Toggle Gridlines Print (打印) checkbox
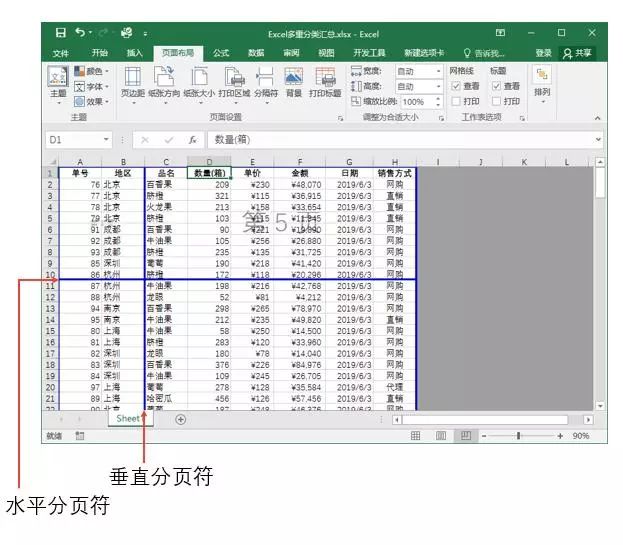 456,101
